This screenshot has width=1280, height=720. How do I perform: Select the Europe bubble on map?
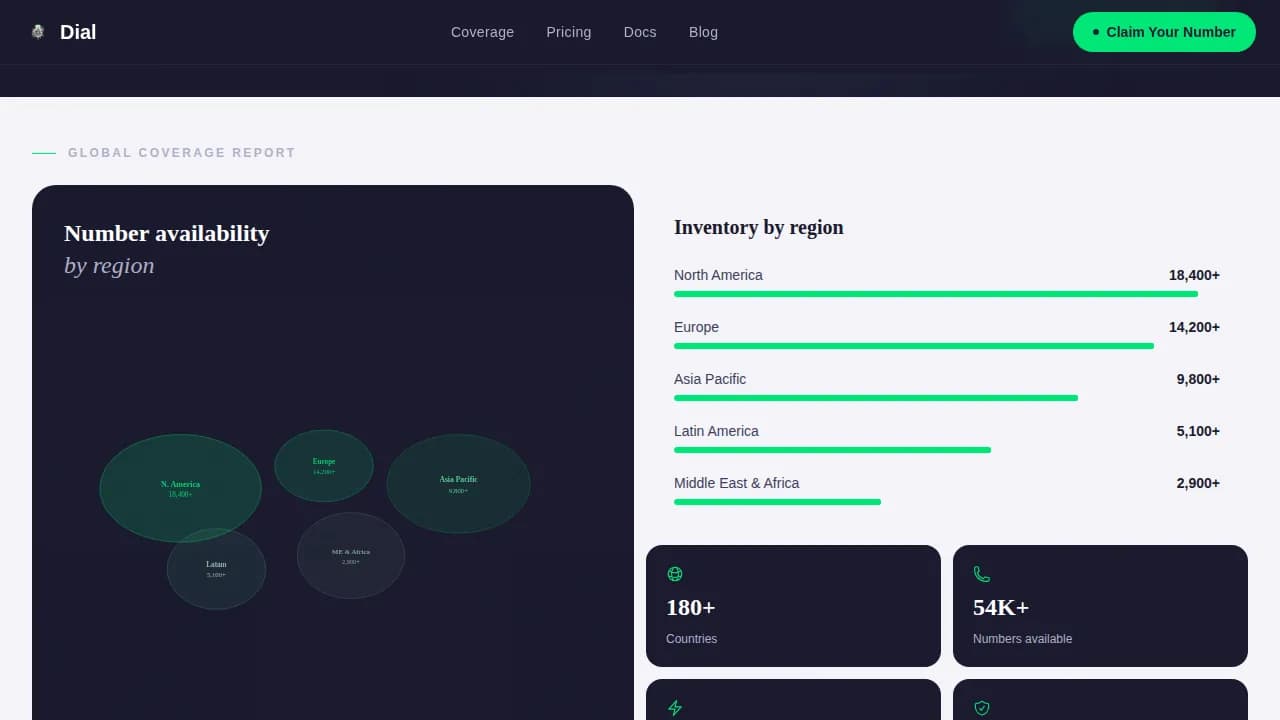[x=324, y=465]
